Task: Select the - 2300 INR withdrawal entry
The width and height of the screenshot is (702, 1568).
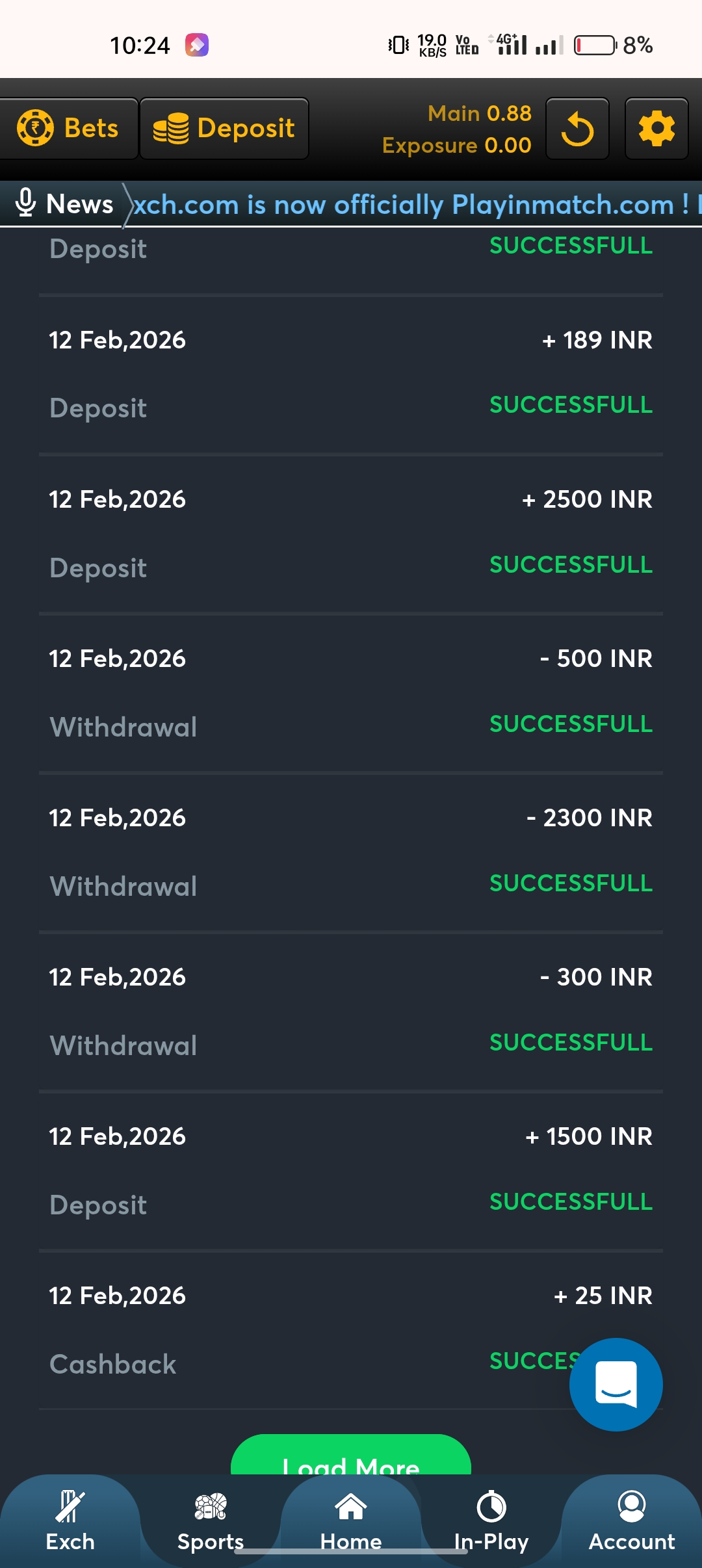Action: pyautogui.click(x=351, y=852)
